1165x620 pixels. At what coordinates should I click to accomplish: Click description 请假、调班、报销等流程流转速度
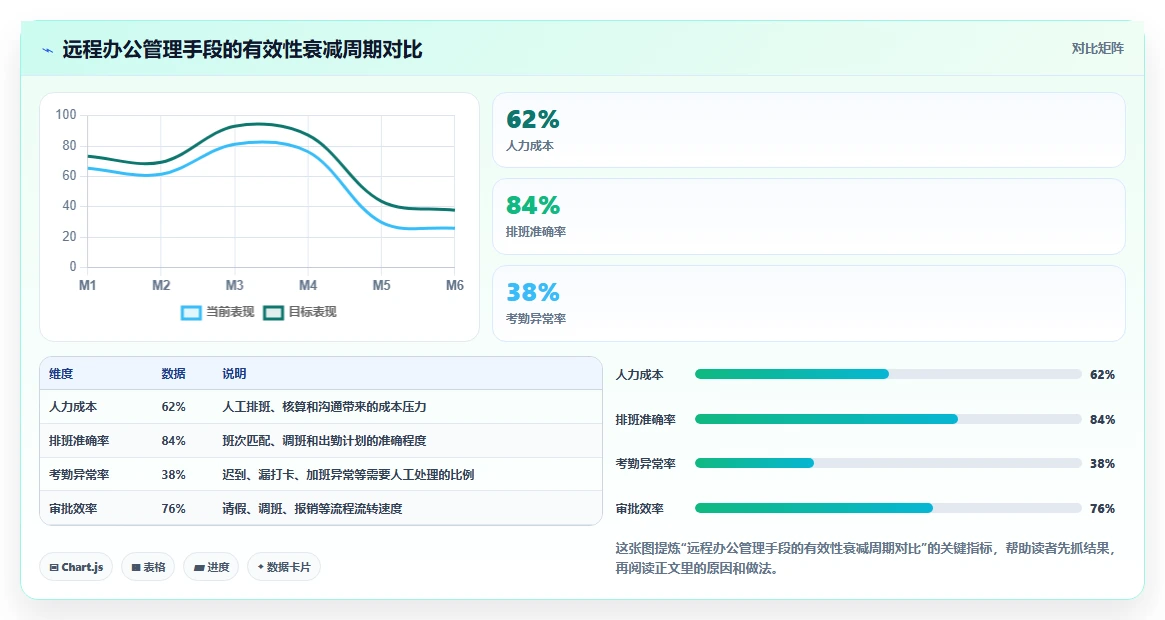(x=312, y=509)
